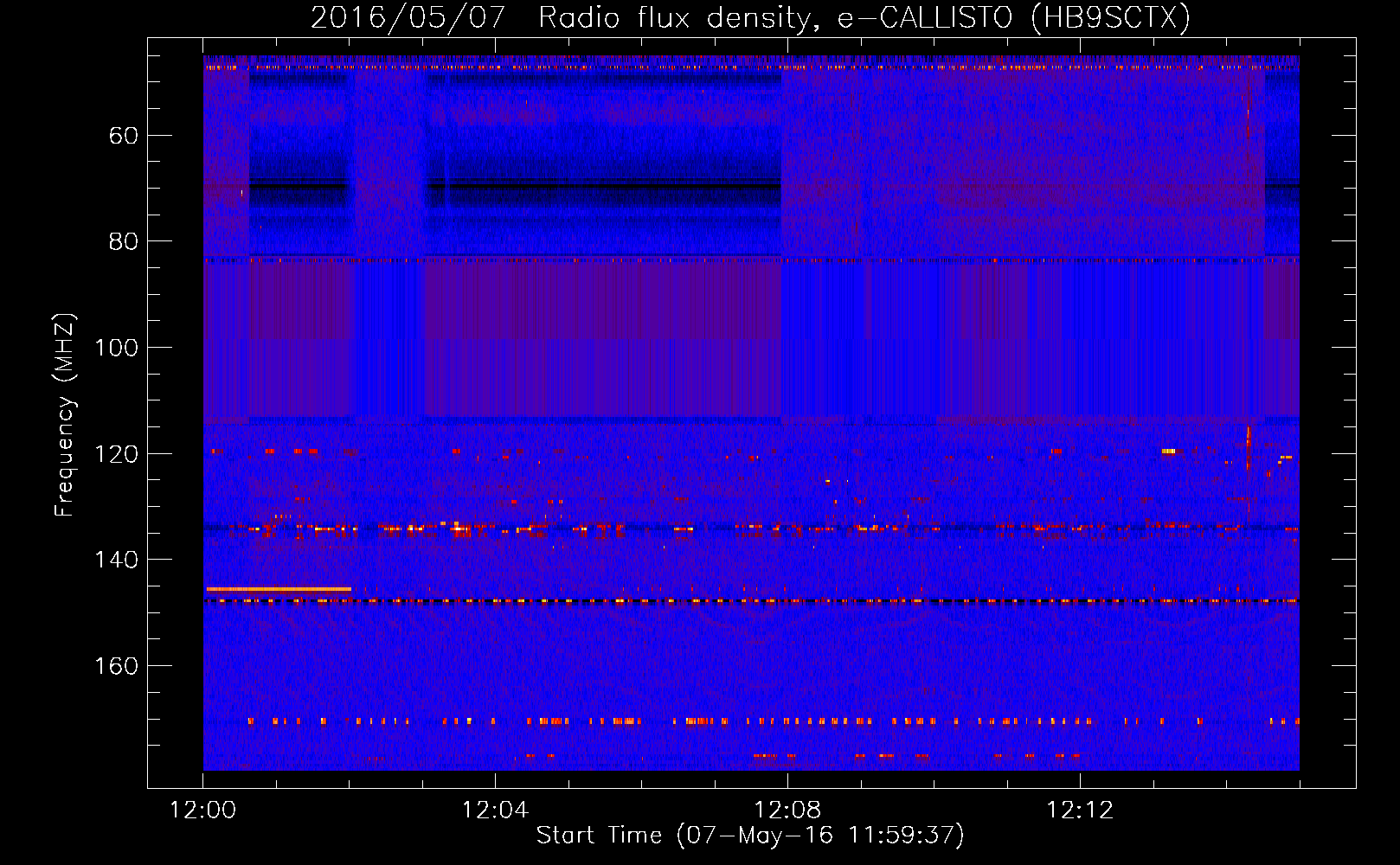Screen dimensions: 1400x865
Task: Click the '12:12' time tick label
Action: coord(1080,811)
